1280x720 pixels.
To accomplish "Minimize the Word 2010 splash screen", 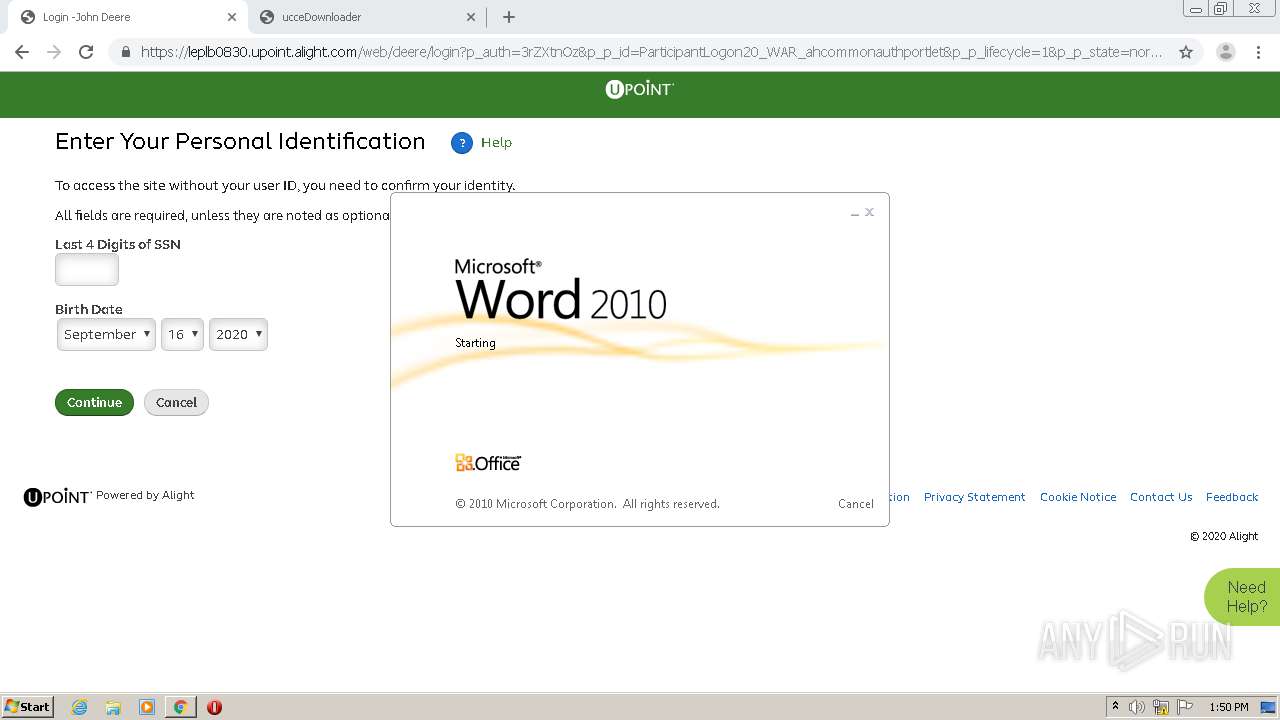I will [x=854, y=213].
